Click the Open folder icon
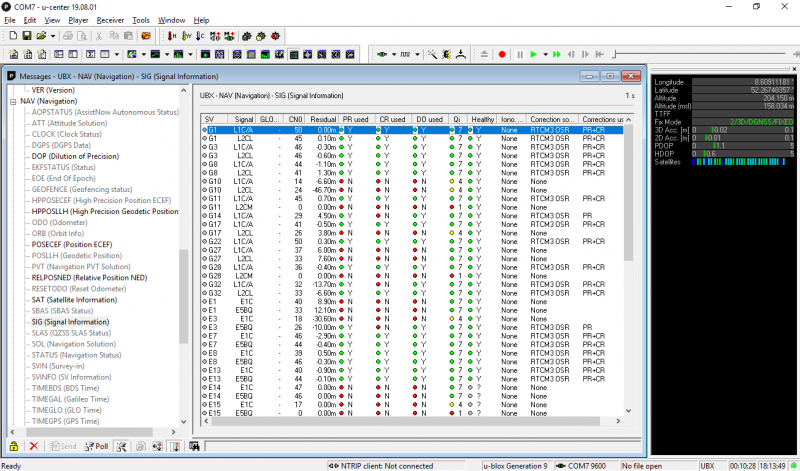800x471 pixels. point(41,36)
